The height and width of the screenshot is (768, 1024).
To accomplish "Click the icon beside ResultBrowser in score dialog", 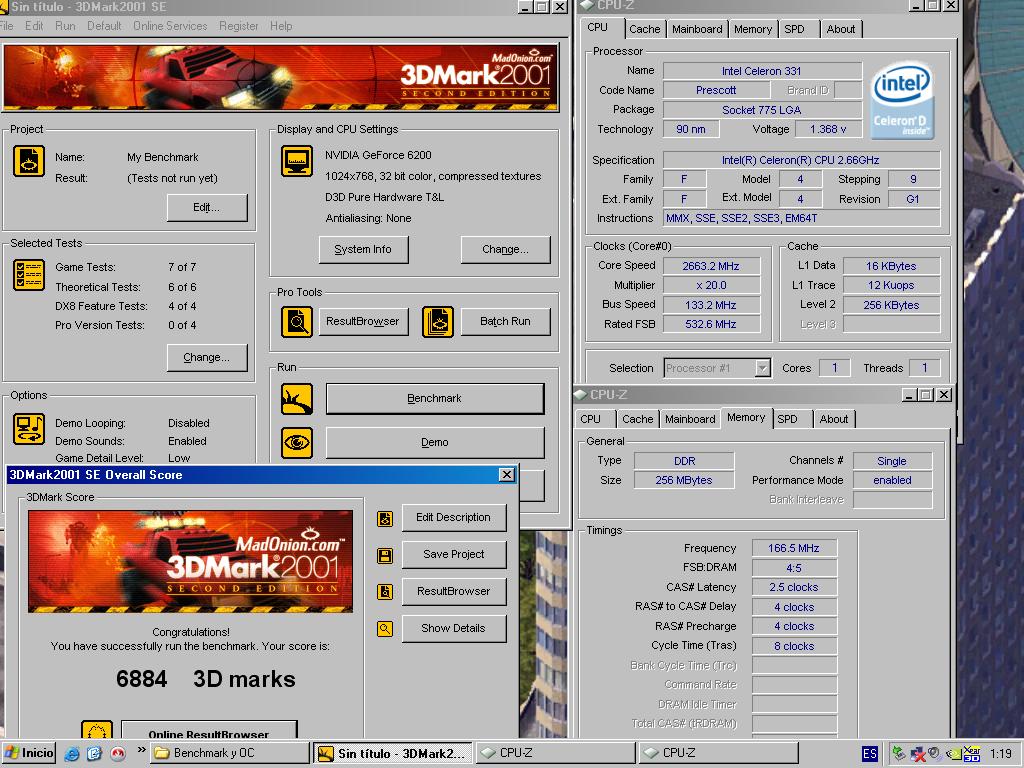I will click(x=385, y=592).
